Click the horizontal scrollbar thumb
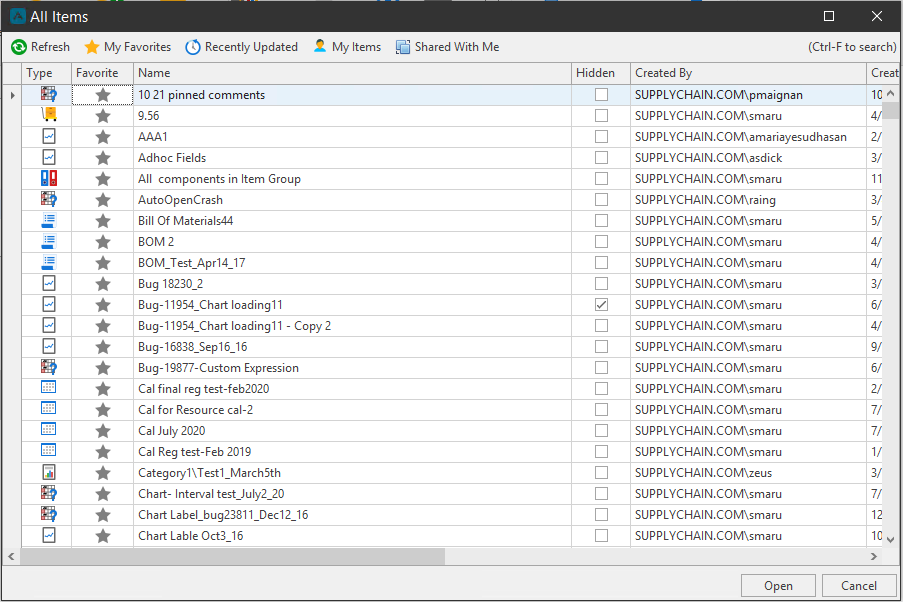Screen dimensions: 903x602 click(x=233, y=556)
